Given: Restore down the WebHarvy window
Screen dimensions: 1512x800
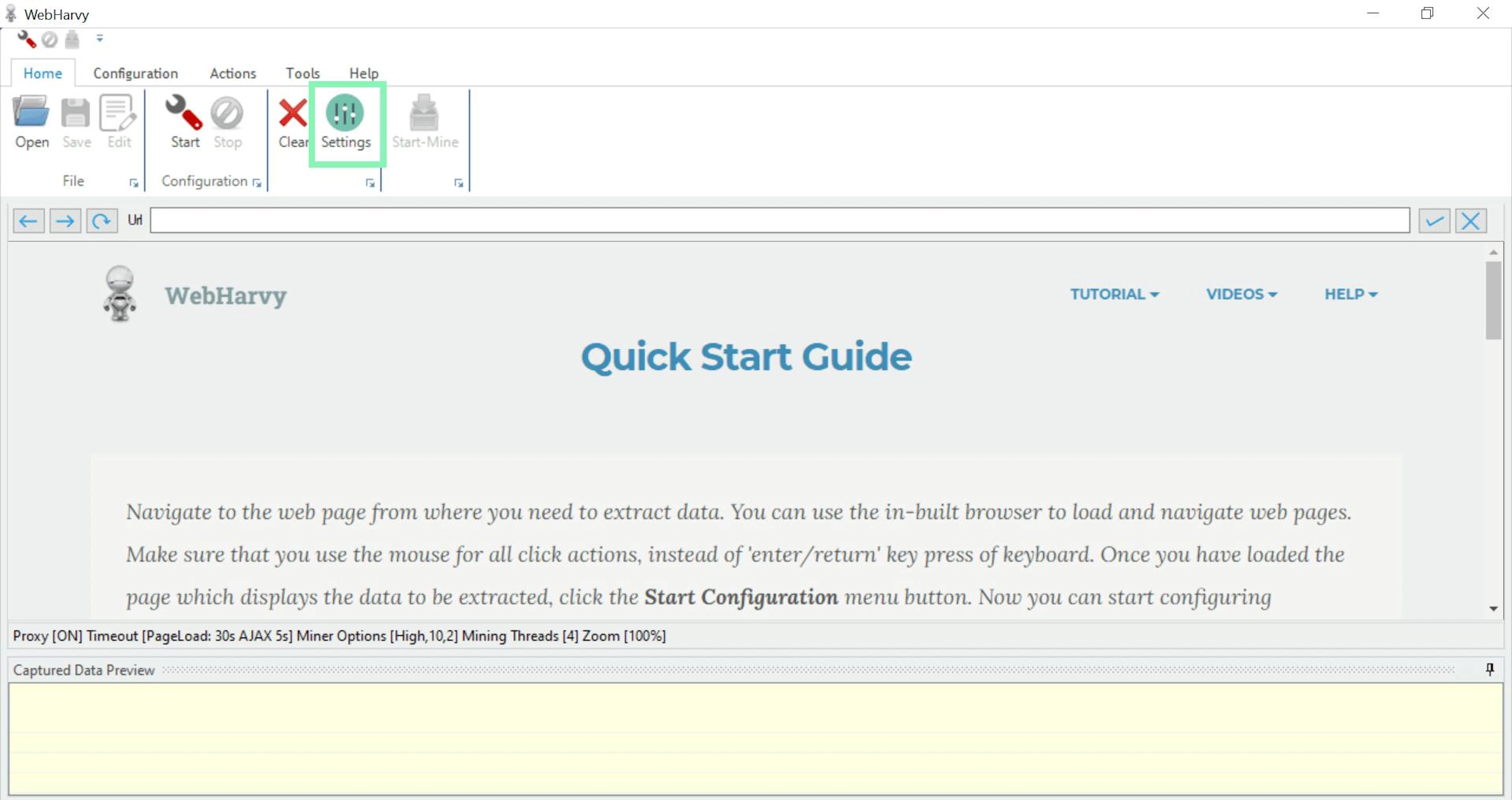Looking at the screenshot, I should 1427,13.
